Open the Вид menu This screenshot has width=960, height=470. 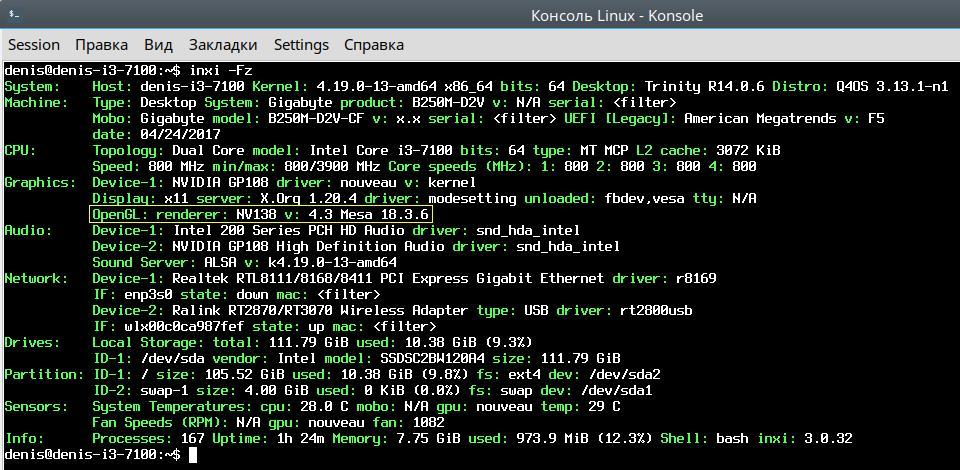[159, 45]
